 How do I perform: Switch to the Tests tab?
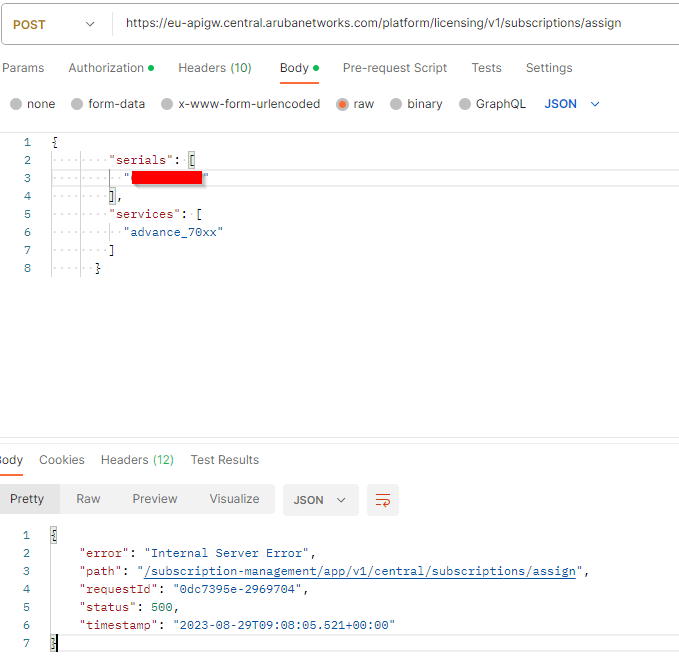(x=486, y=68)
